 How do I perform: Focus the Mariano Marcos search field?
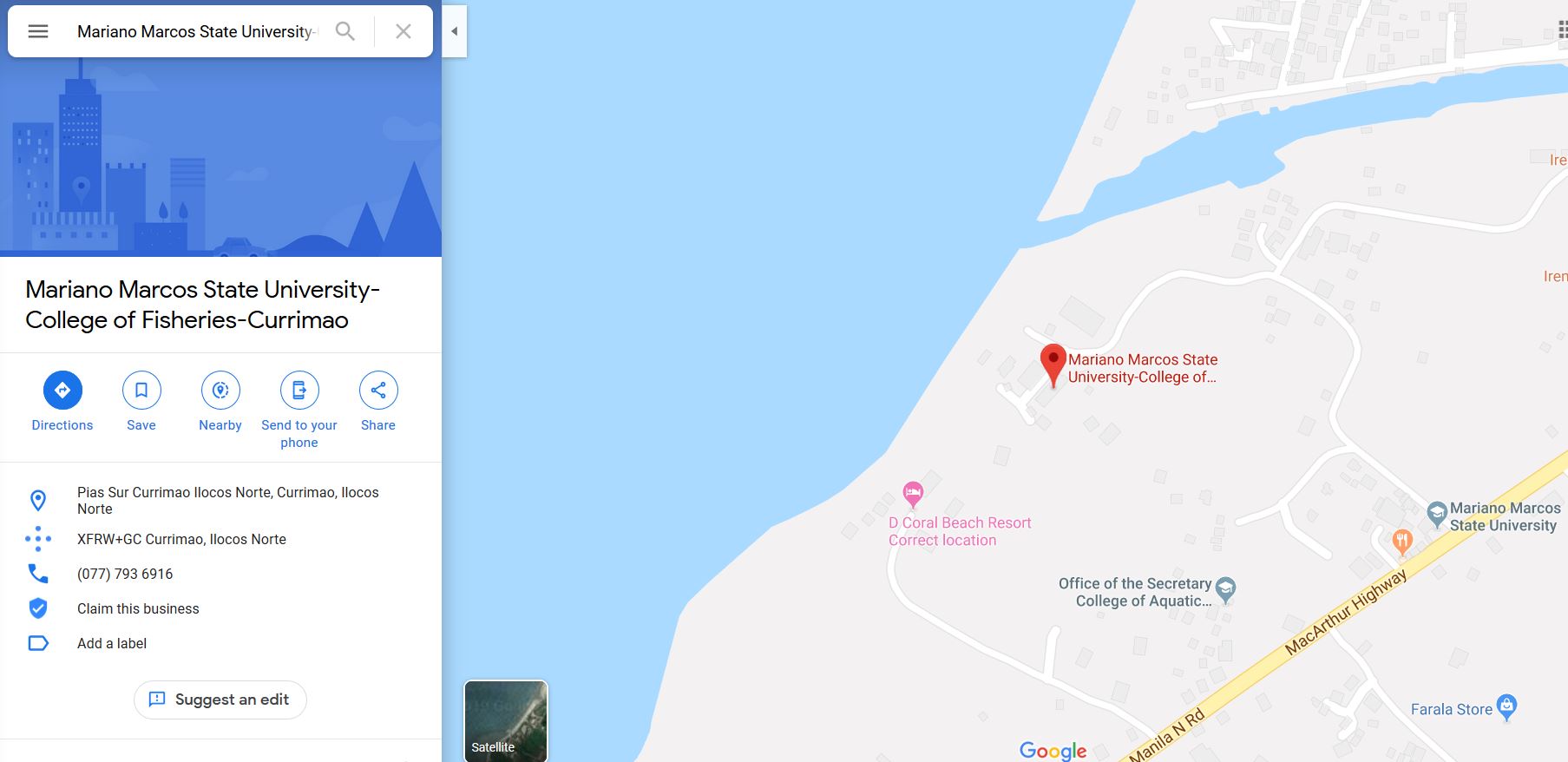[198, 31]
